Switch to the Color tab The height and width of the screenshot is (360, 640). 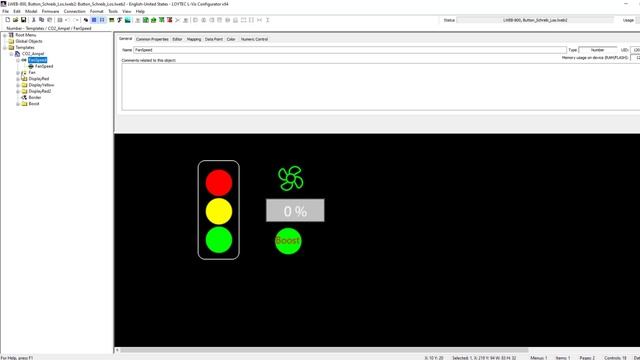[x=231, y=39]
